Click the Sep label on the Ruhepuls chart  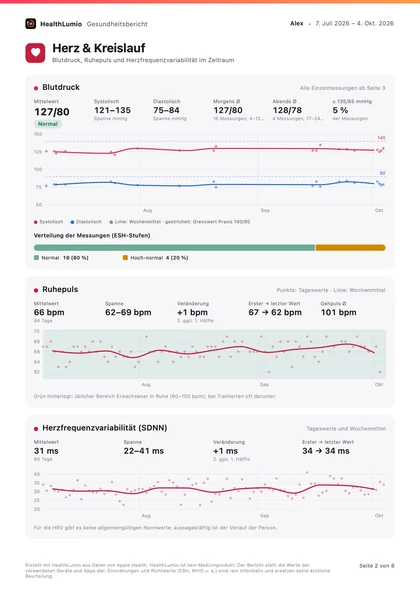(264, 384)
